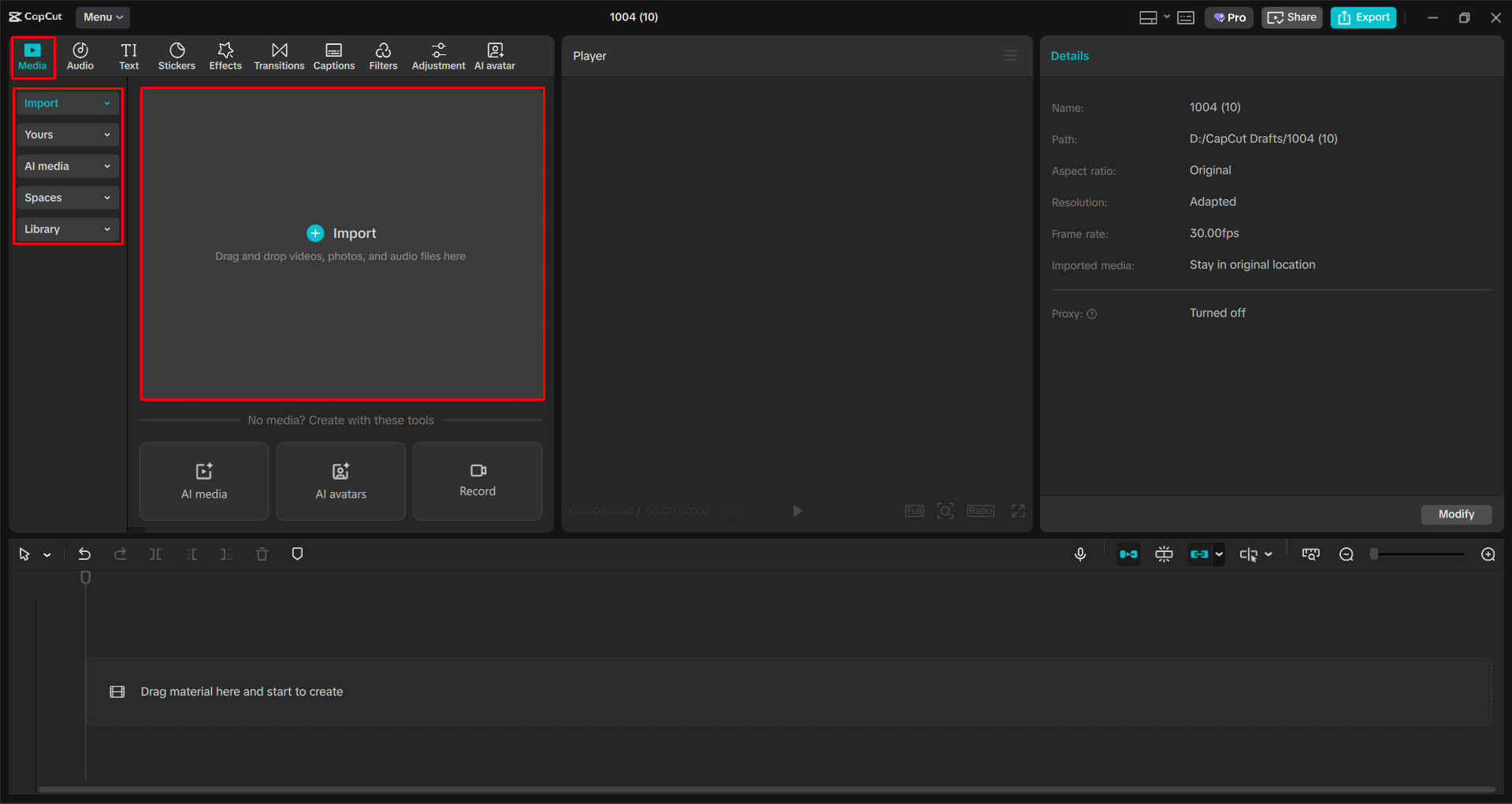
Task: Switch to the Audio tab
Action: 80,55
